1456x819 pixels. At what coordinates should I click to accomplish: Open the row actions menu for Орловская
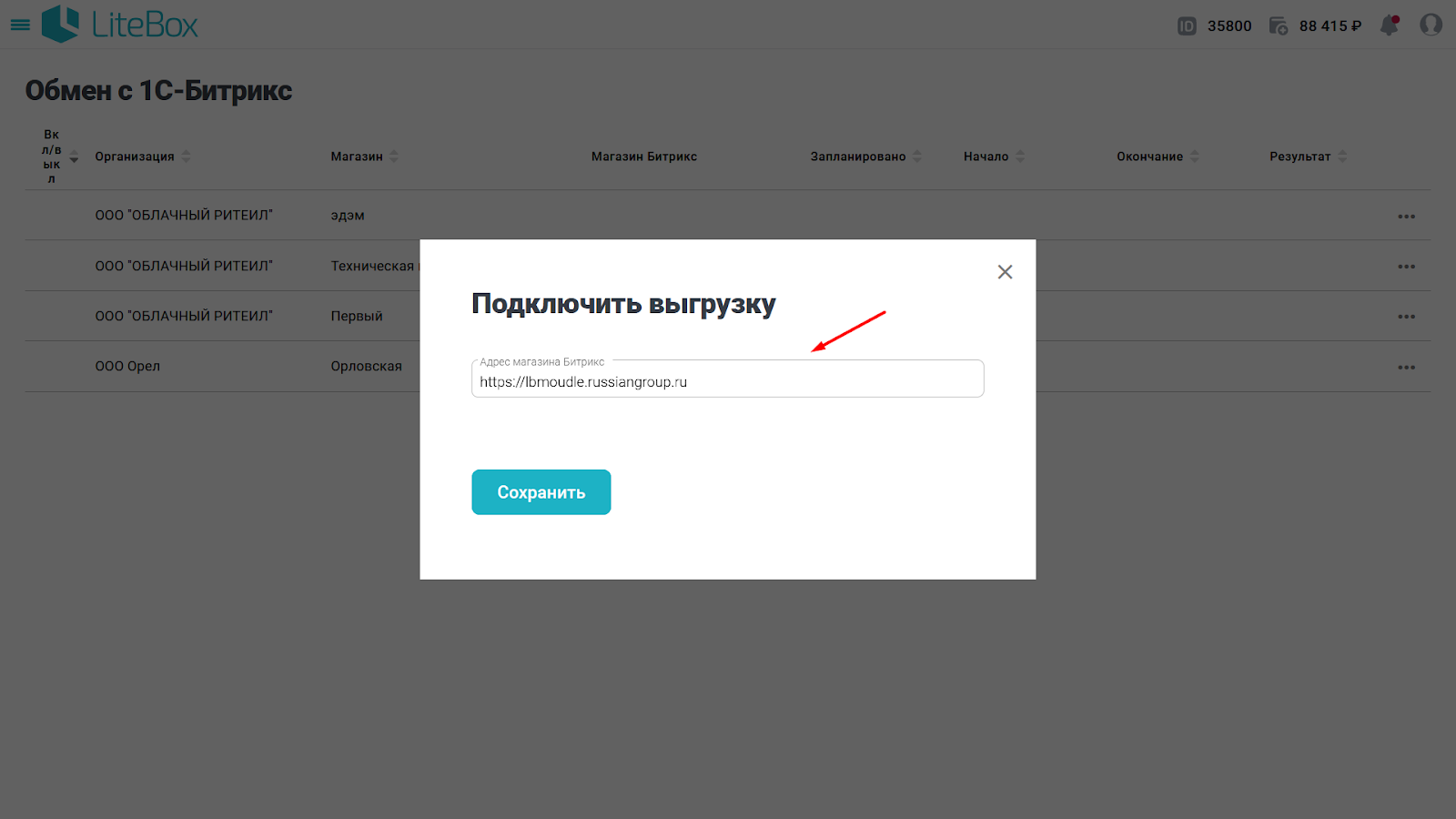click(x=1407, y=368)
